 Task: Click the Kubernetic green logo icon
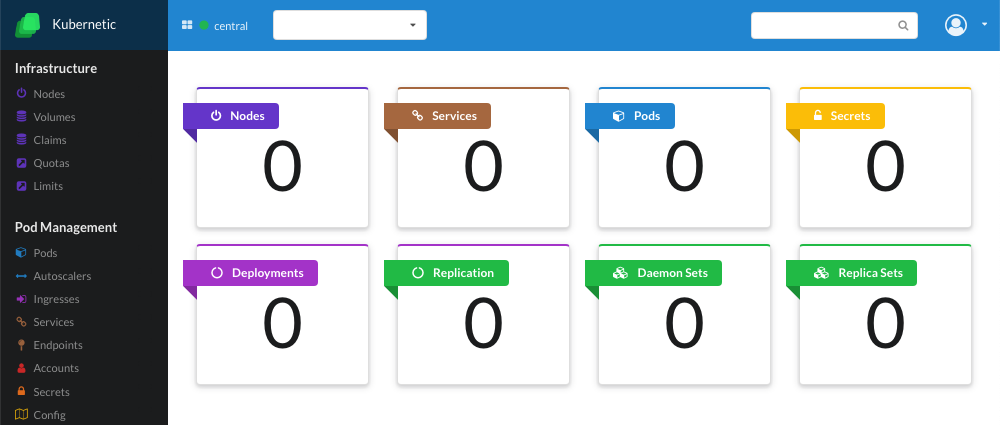pos(27,26)
